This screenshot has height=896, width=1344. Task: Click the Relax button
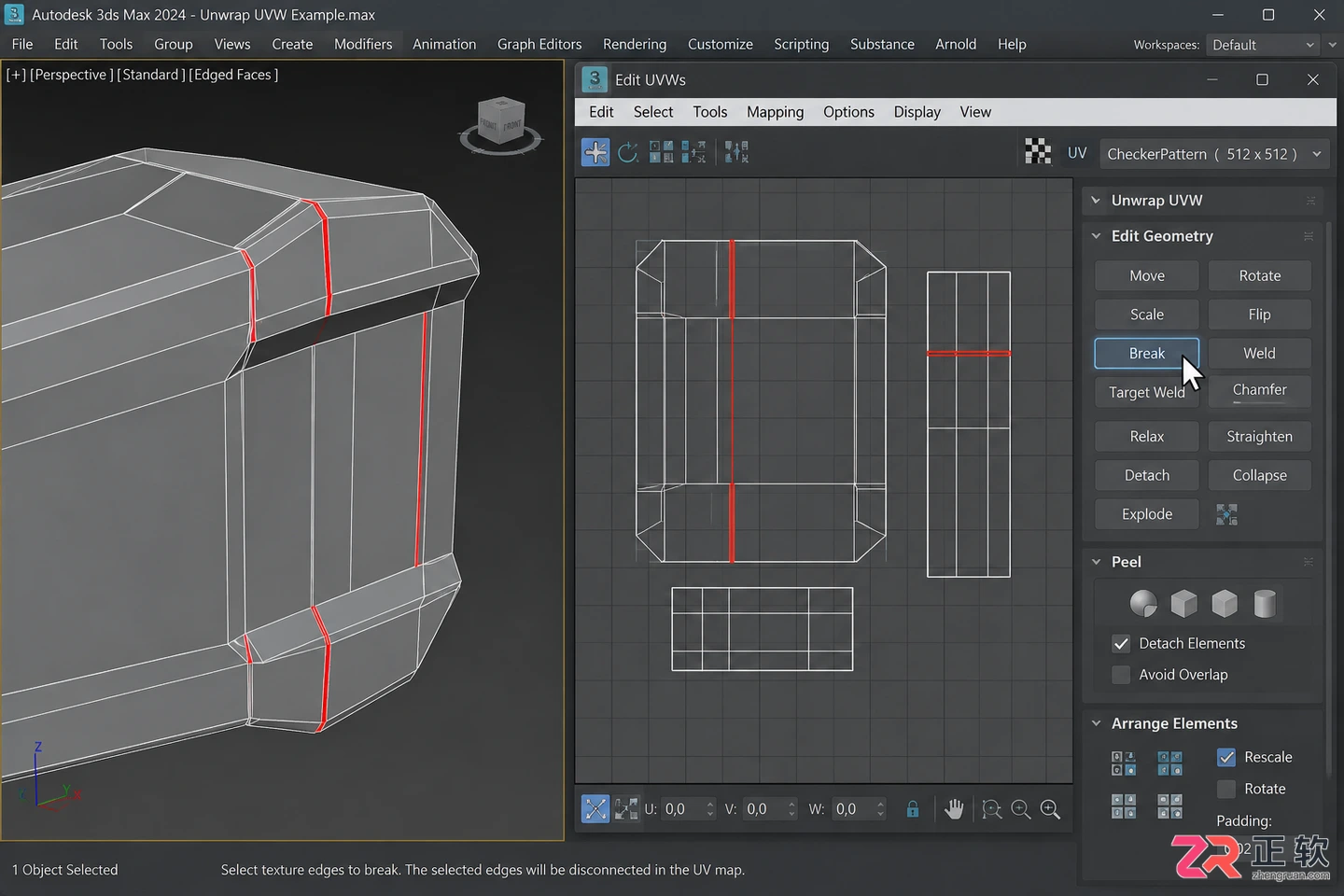click(x=1146, y=437)
